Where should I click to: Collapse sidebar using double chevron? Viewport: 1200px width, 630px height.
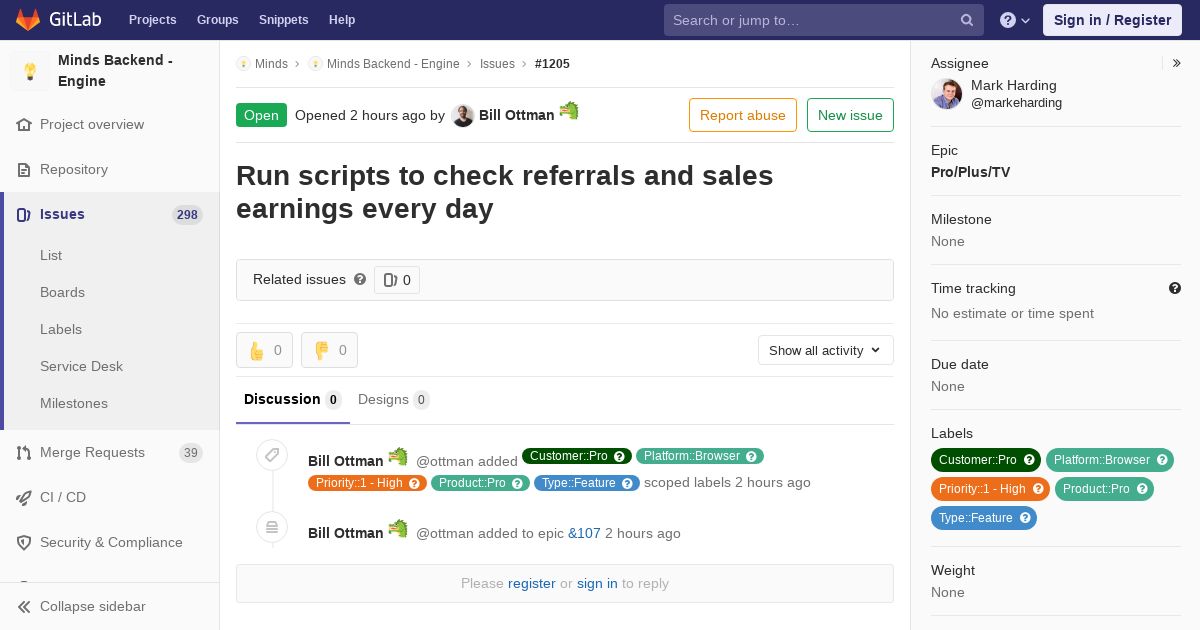(x=24, y=607)
